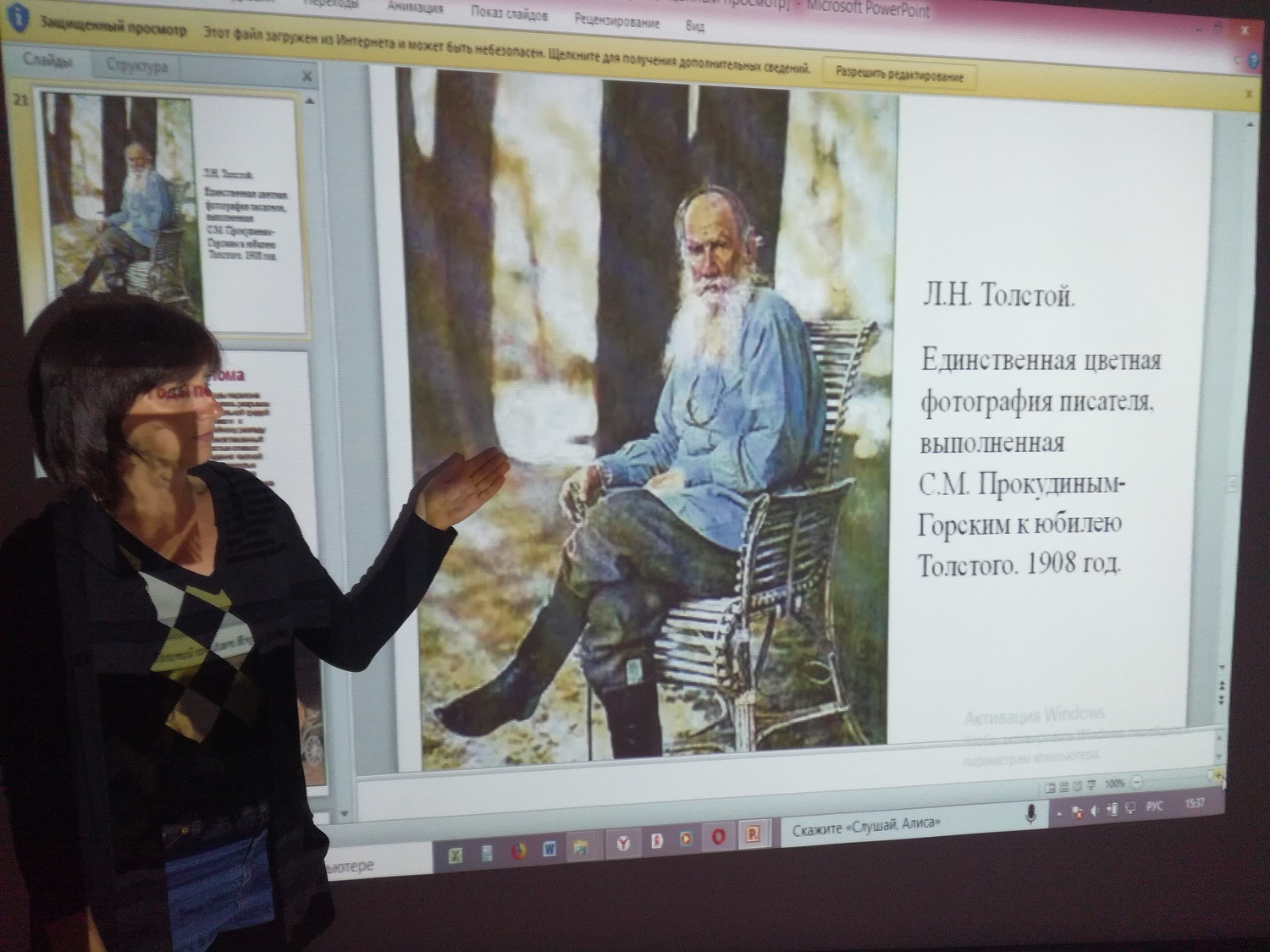Switch the РУС input language indicator
The image size is (1270, 952).
1154,807
